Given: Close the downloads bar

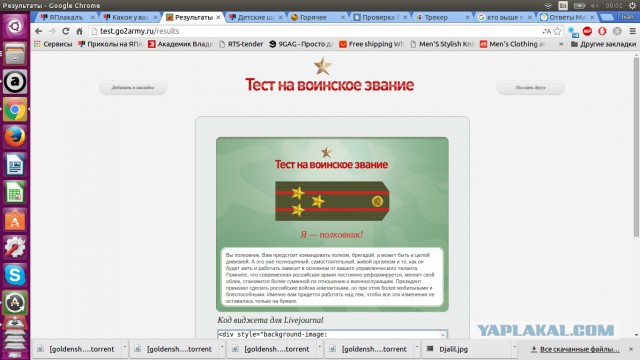Looking at the screenshot, I should (631, 349).
